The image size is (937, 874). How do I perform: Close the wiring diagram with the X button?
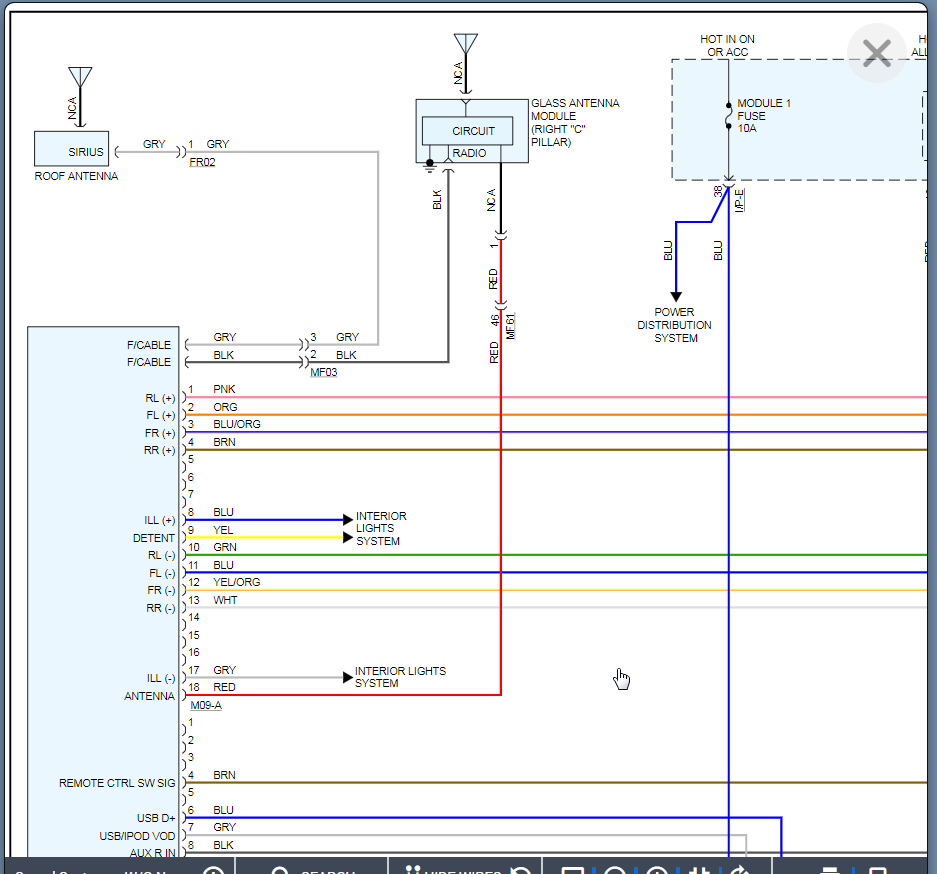[x=876, y=53]
